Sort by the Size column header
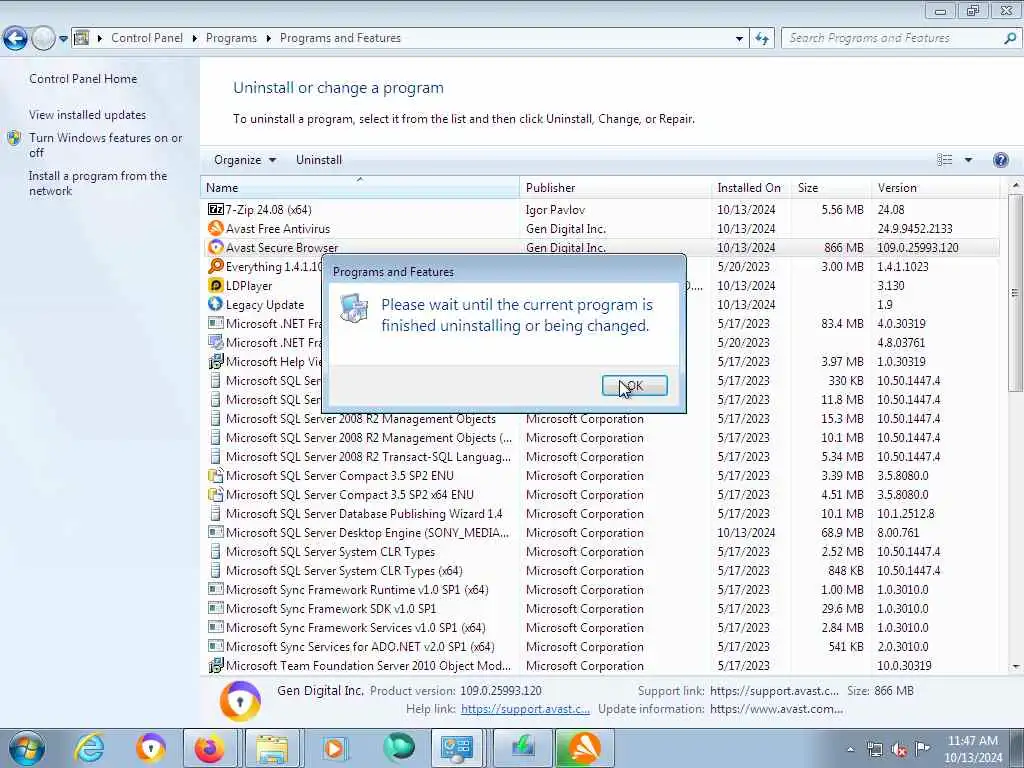 [x=831, y=187]
